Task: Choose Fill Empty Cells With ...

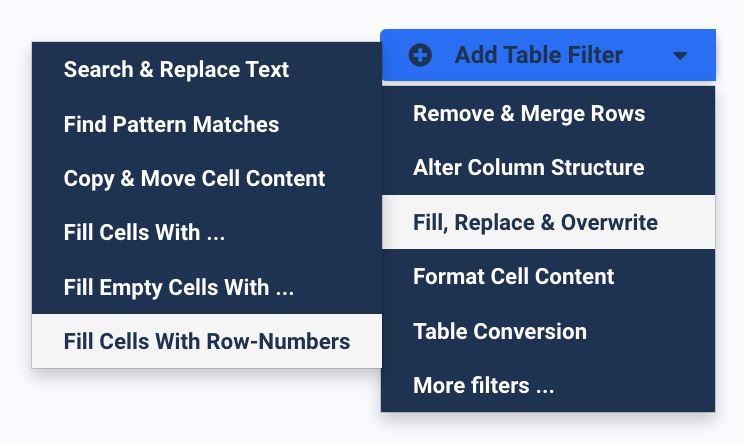Action: 207,287
